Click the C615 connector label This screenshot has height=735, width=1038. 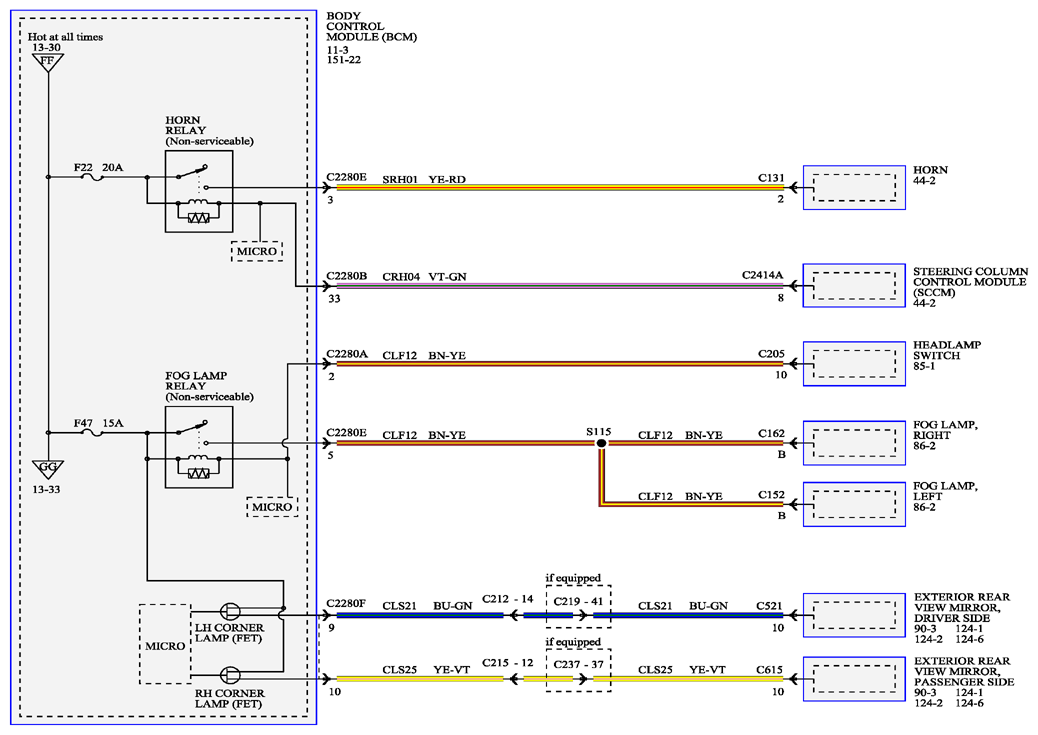pos(769,670)
